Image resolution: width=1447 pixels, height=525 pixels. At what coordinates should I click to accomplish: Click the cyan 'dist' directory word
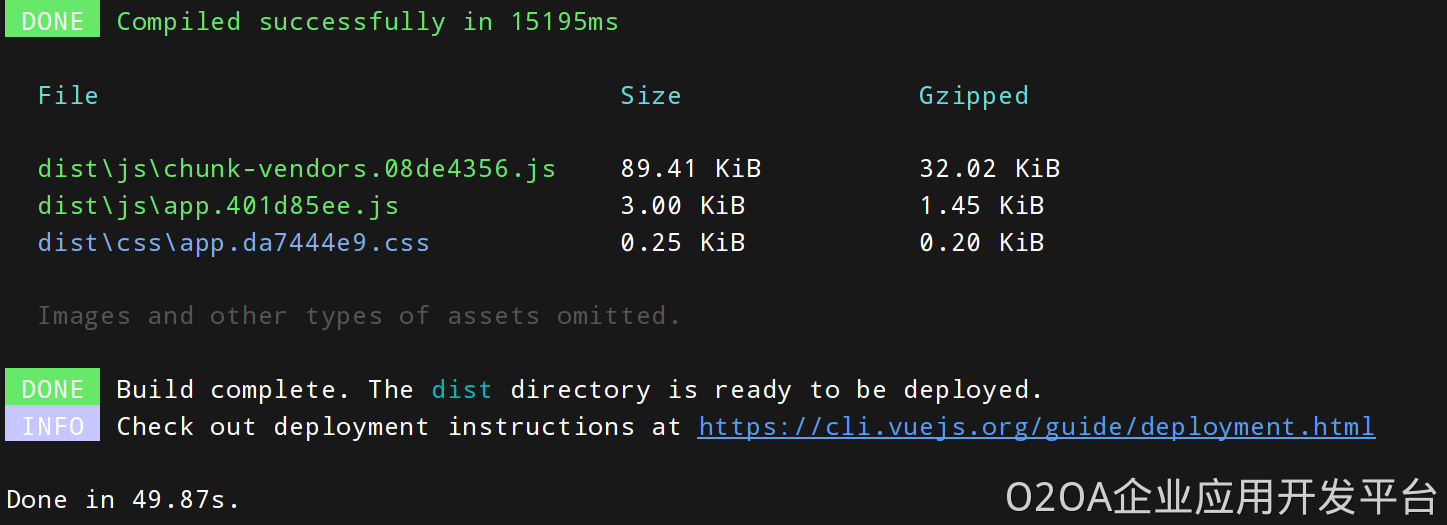tap(461, 389)
